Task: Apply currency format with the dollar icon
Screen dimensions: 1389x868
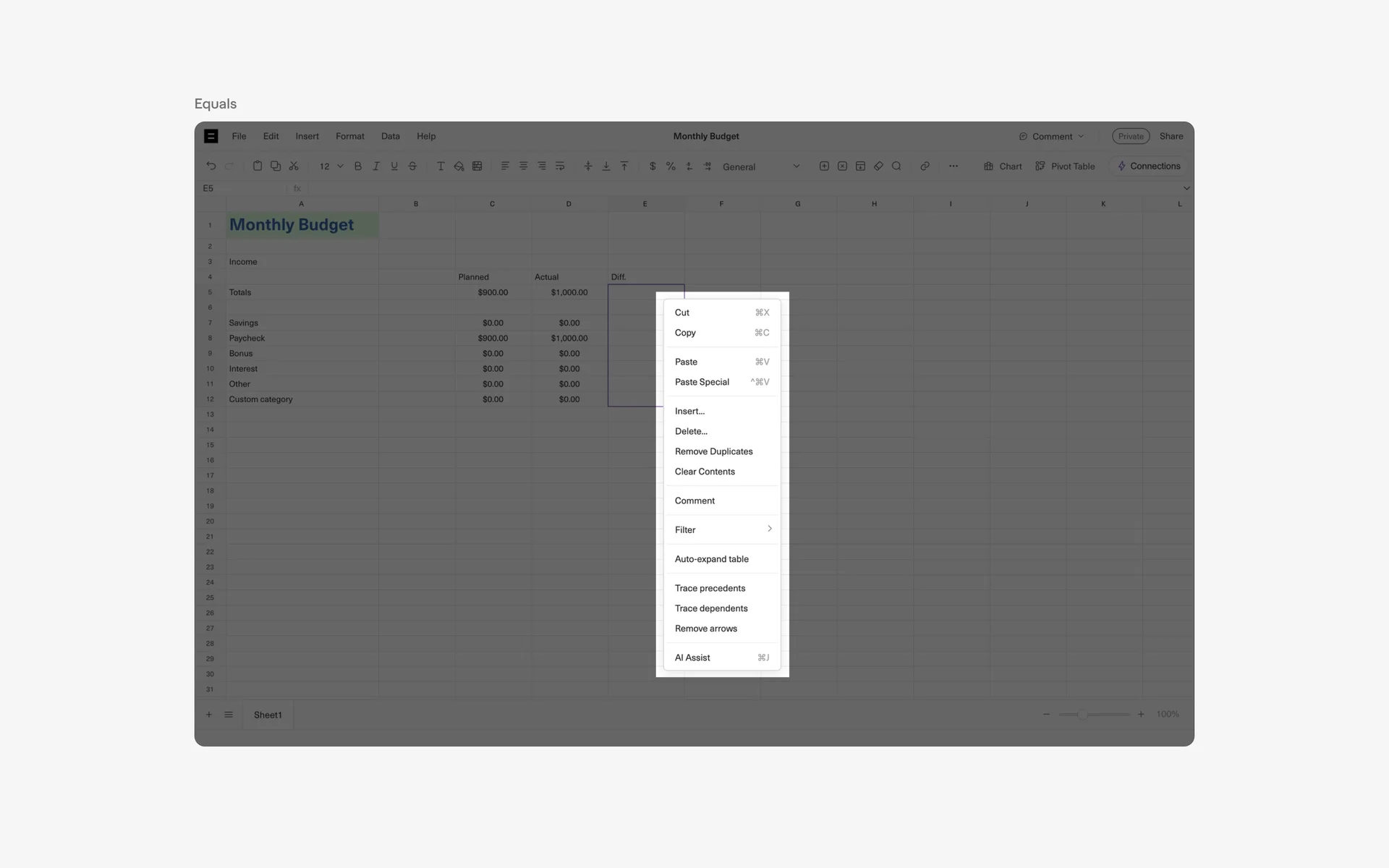Action: (652, 166)
